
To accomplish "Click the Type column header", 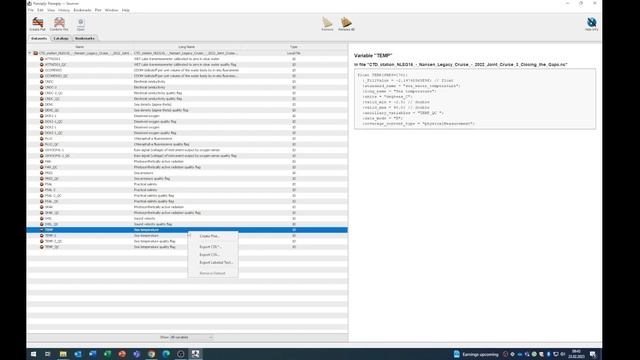I will coord(293,47).
